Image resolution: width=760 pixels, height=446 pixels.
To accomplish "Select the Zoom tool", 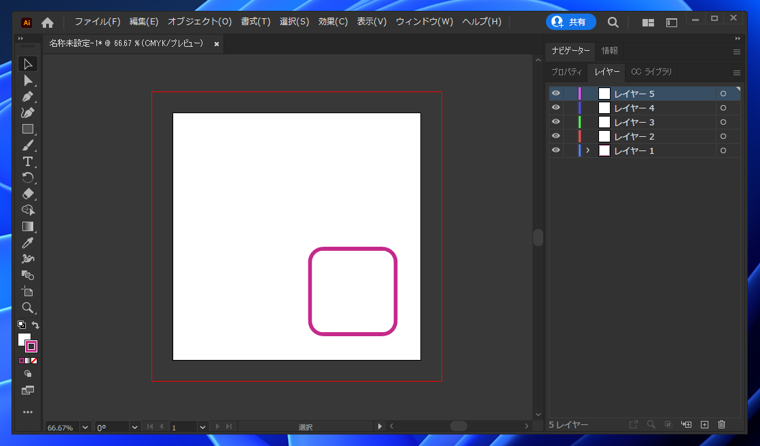I will click(x=28, y=308).
